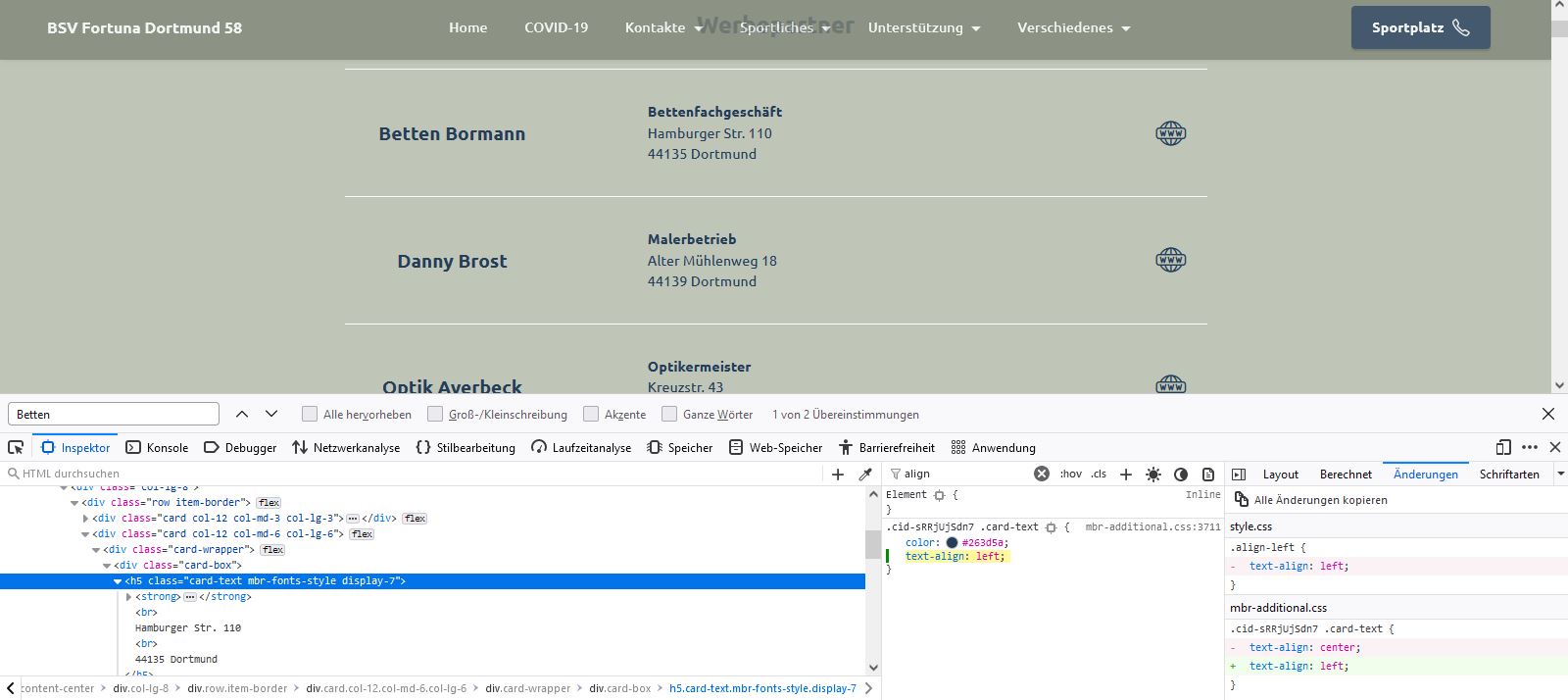The width and height of the screenshot is (1568, 700).
Task: Add a new node with plus icon
Action: [x=837, y=475]
